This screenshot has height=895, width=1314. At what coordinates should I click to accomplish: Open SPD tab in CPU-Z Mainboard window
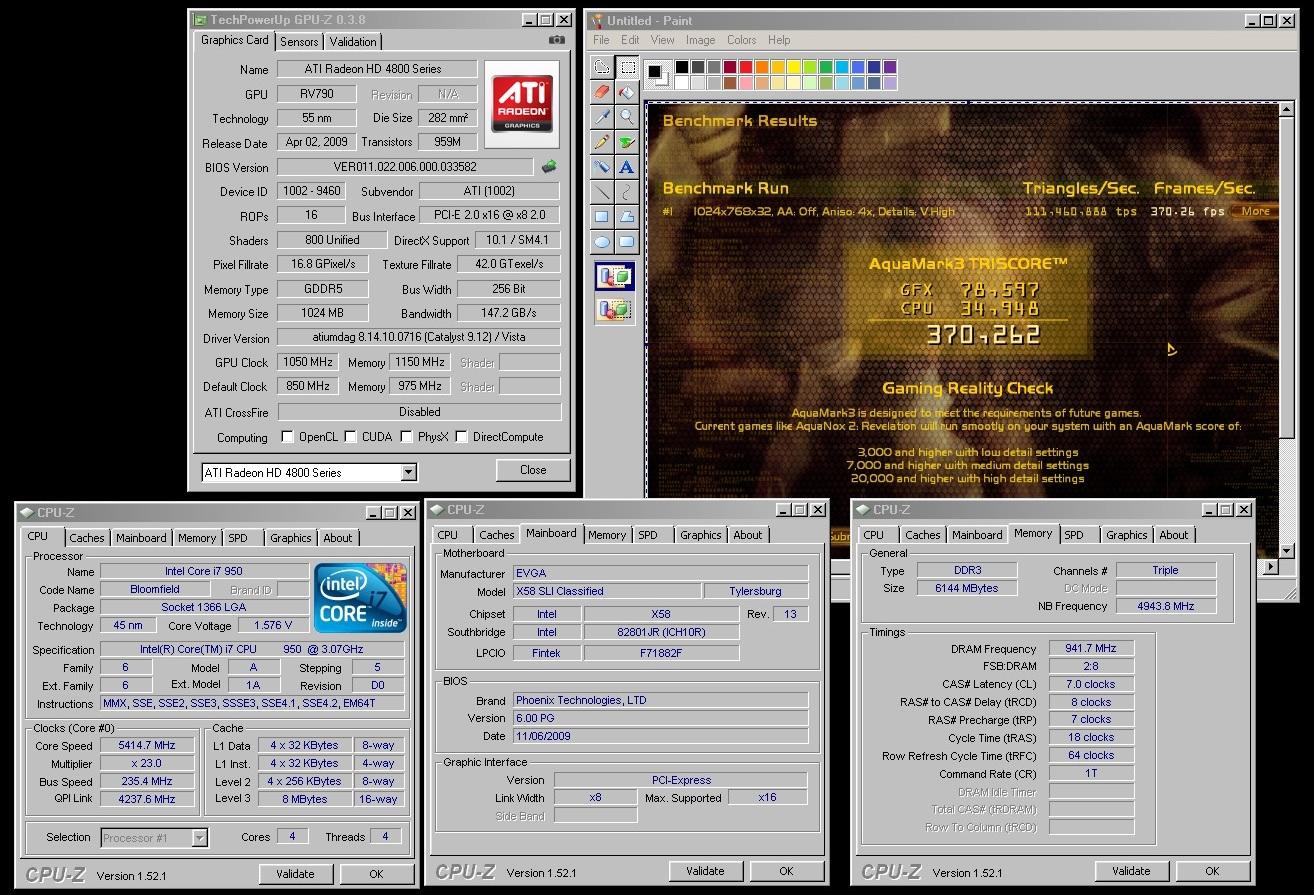coord(648,535)
